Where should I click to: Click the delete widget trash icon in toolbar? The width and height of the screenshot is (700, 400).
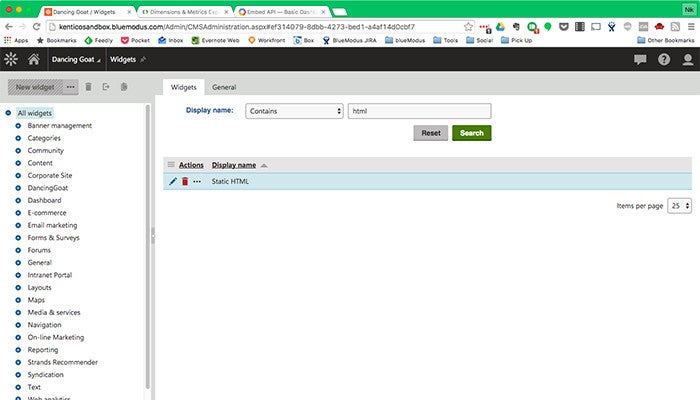(x=88, y=87)
